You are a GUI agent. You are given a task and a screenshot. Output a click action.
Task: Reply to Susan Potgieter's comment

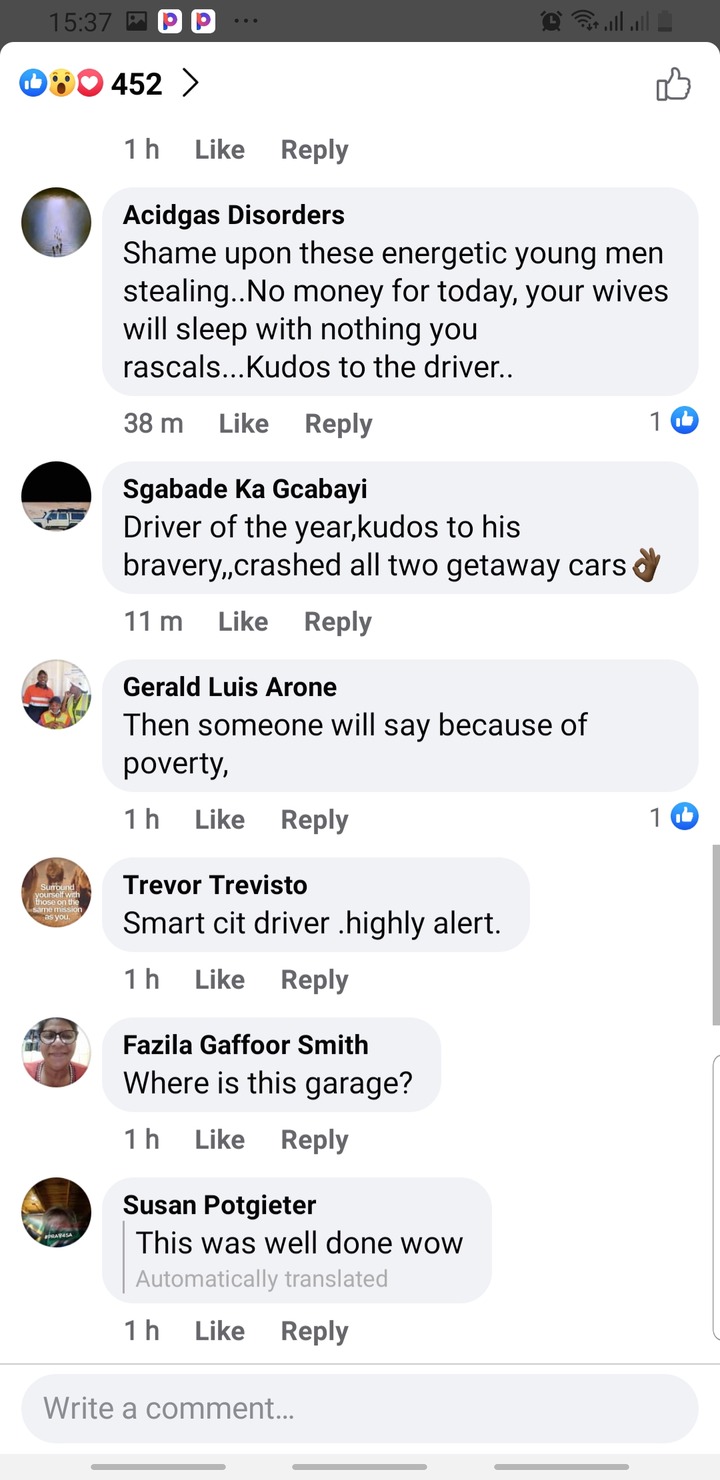(x=314, y=1331)
